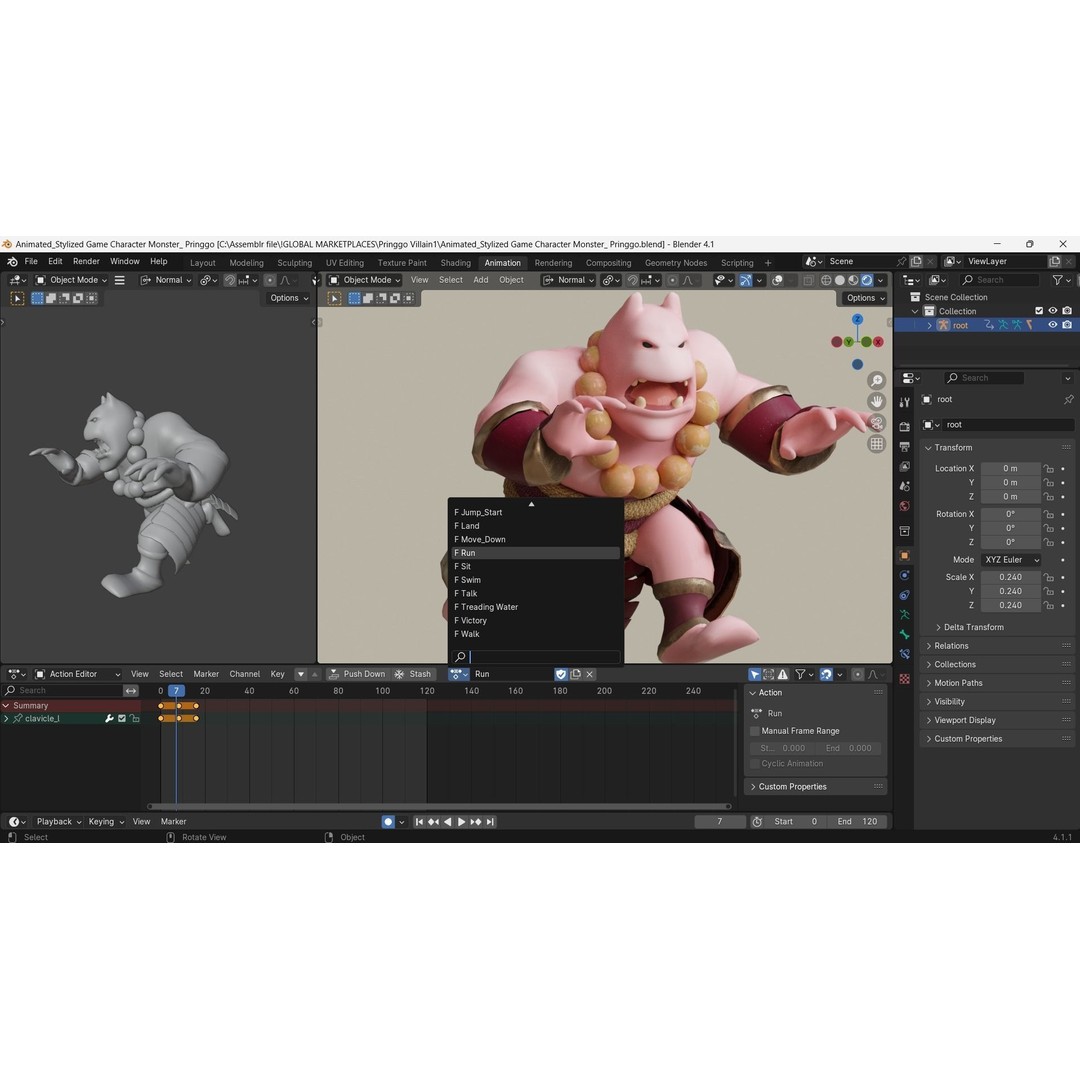Select solid viewport shading

840,280
